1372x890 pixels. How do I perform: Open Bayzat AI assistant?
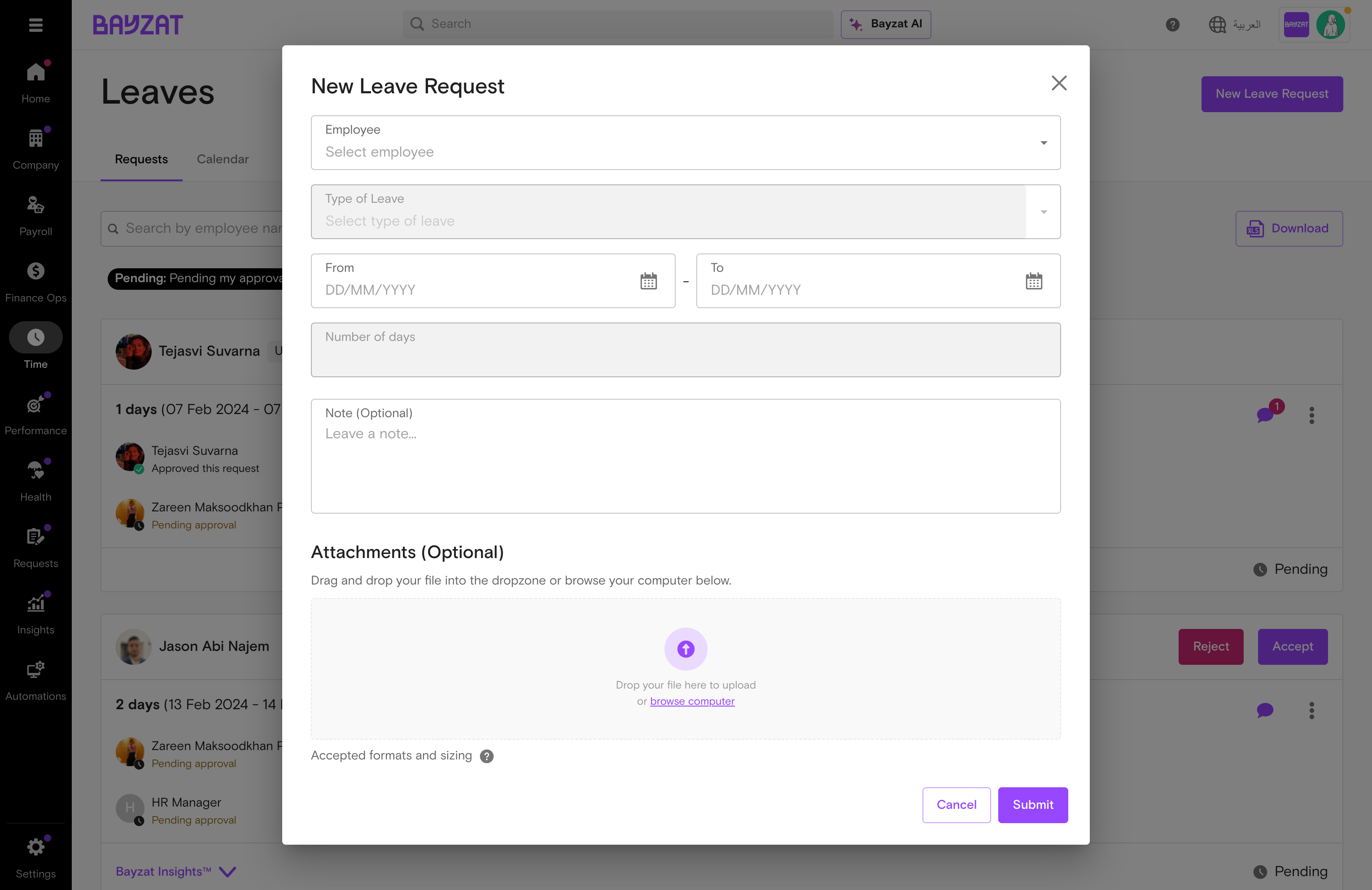[886, 24]
